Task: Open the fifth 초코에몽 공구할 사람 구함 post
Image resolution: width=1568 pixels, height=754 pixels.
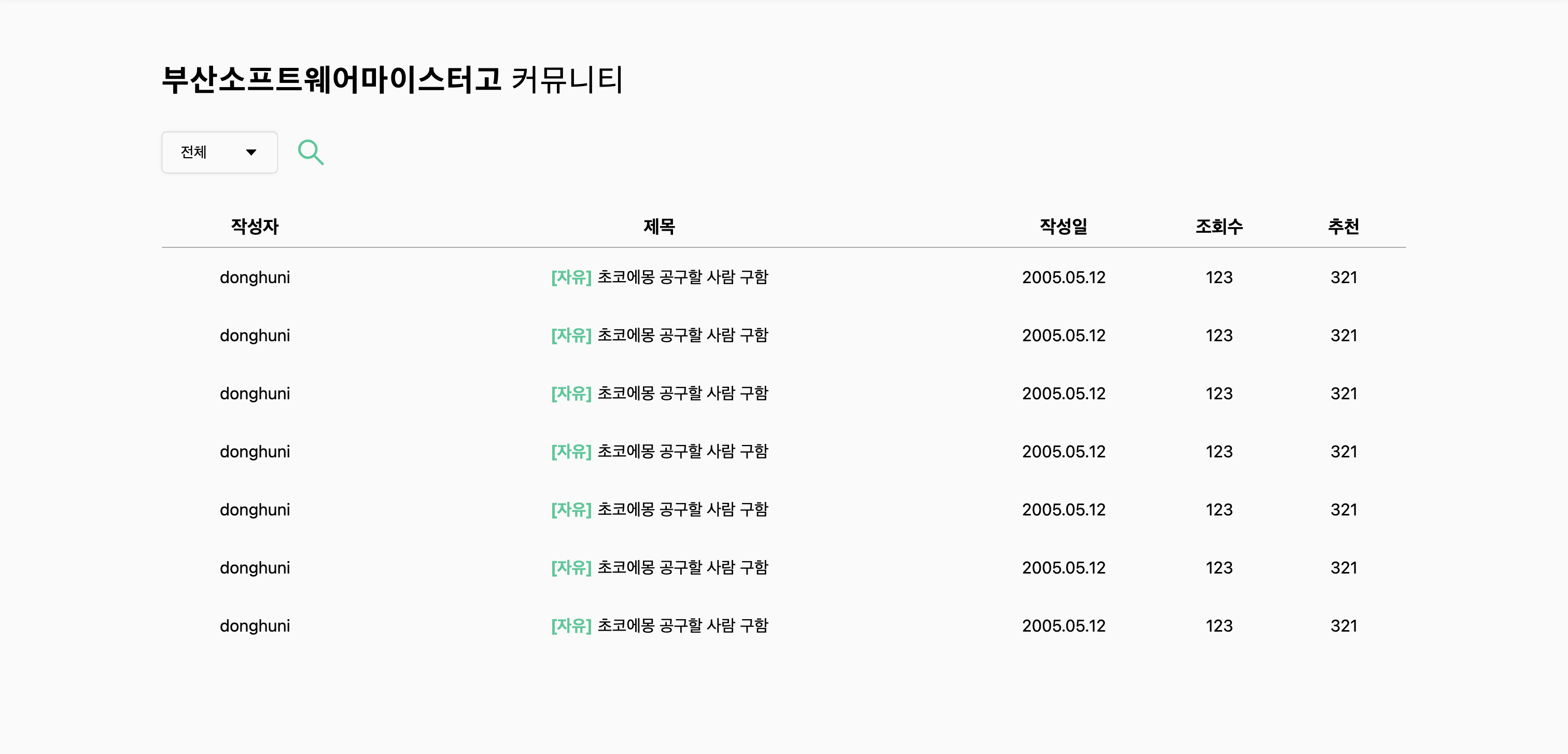Action: click(682, 509)
